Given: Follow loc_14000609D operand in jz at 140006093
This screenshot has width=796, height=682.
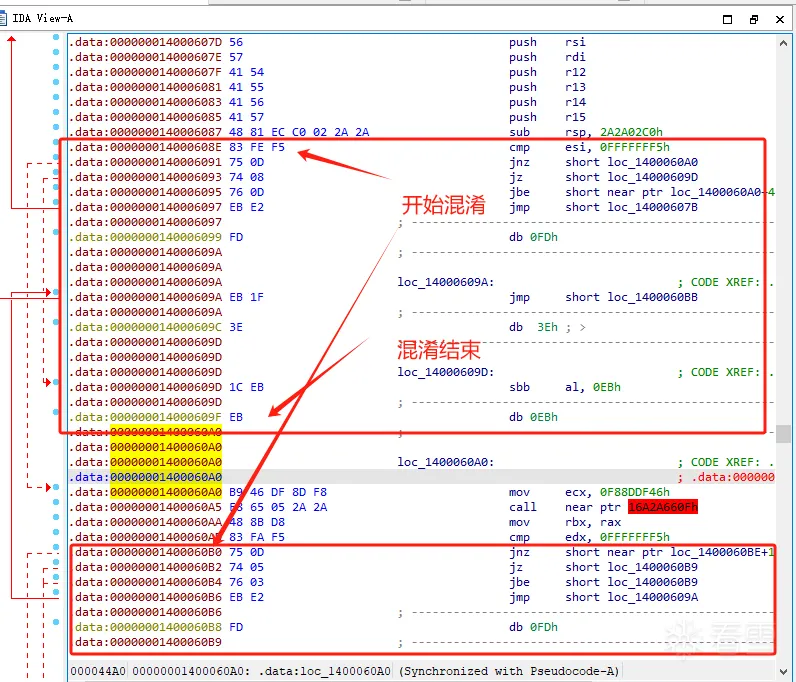Looking at the screenshot, I should click(x=652, y=177).
